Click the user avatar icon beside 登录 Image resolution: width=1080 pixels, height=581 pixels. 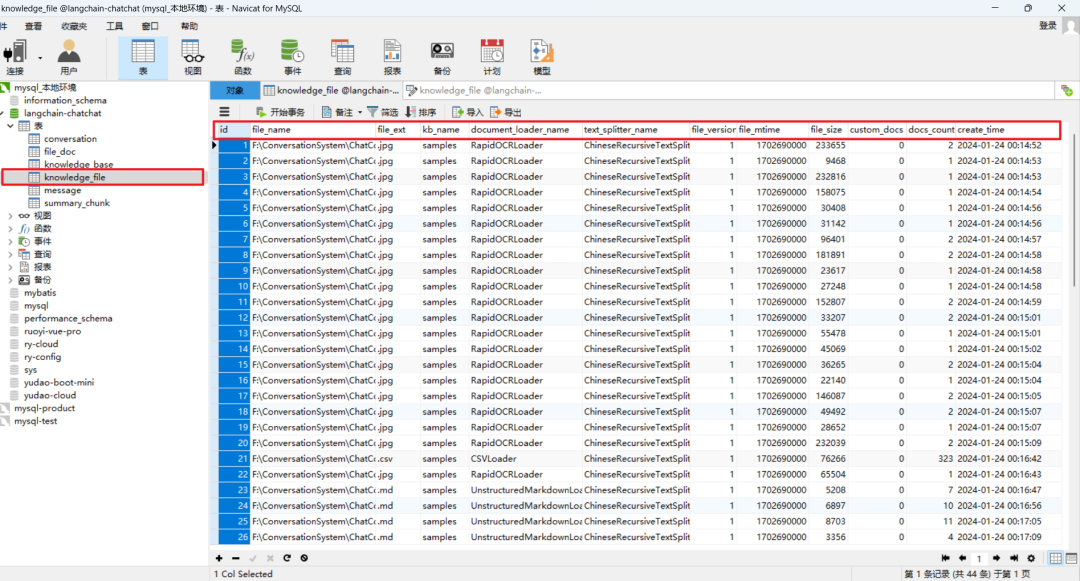1070,26
